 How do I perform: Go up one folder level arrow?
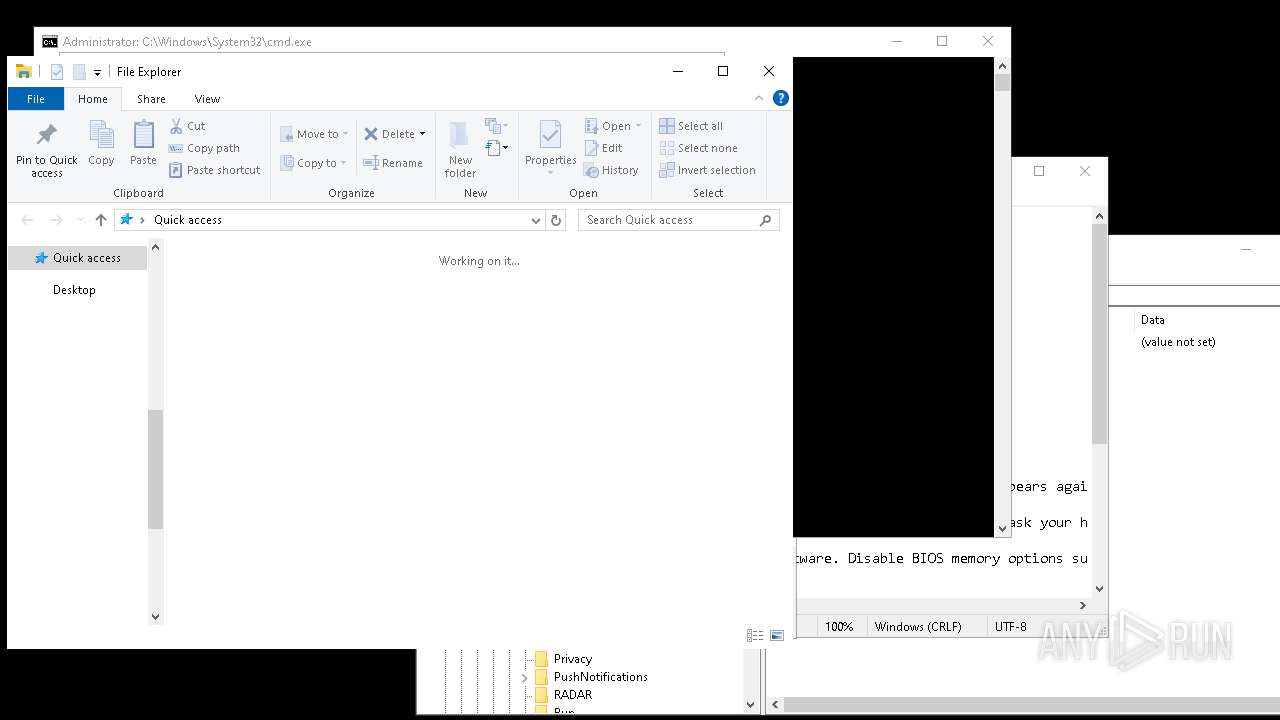(x=100, y=220)
